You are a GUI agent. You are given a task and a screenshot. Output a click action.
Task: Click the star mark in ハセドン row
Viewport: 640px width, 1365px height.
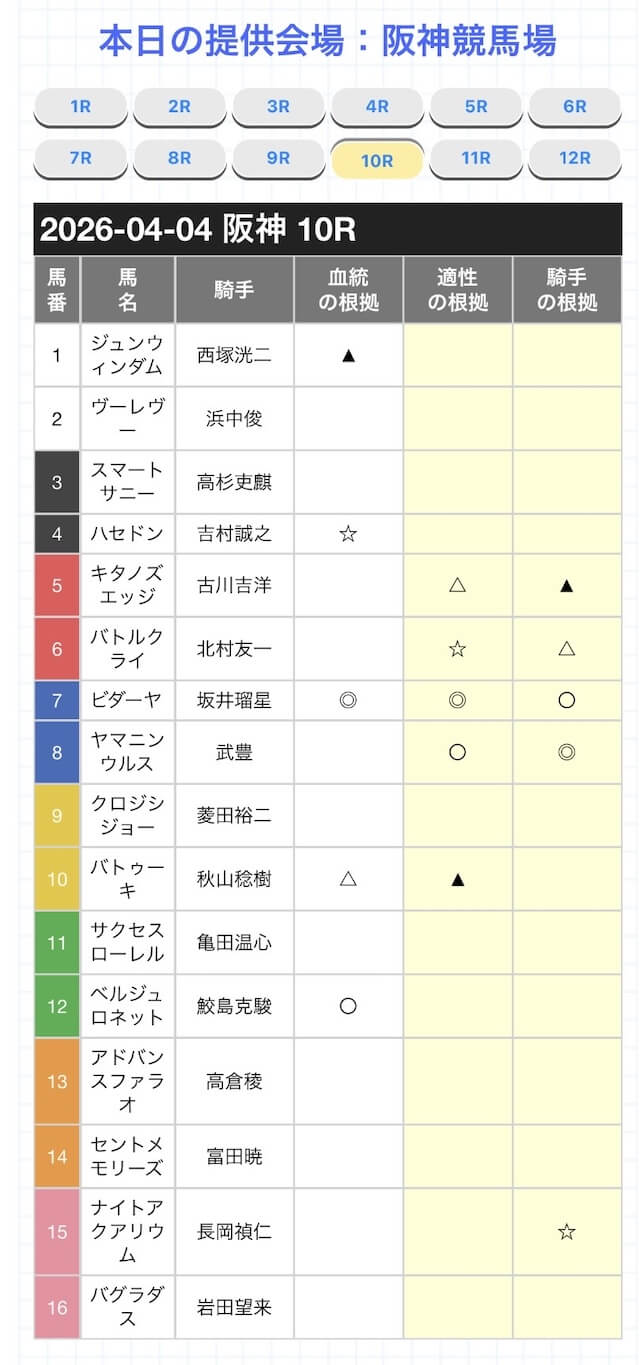(348, 534)
